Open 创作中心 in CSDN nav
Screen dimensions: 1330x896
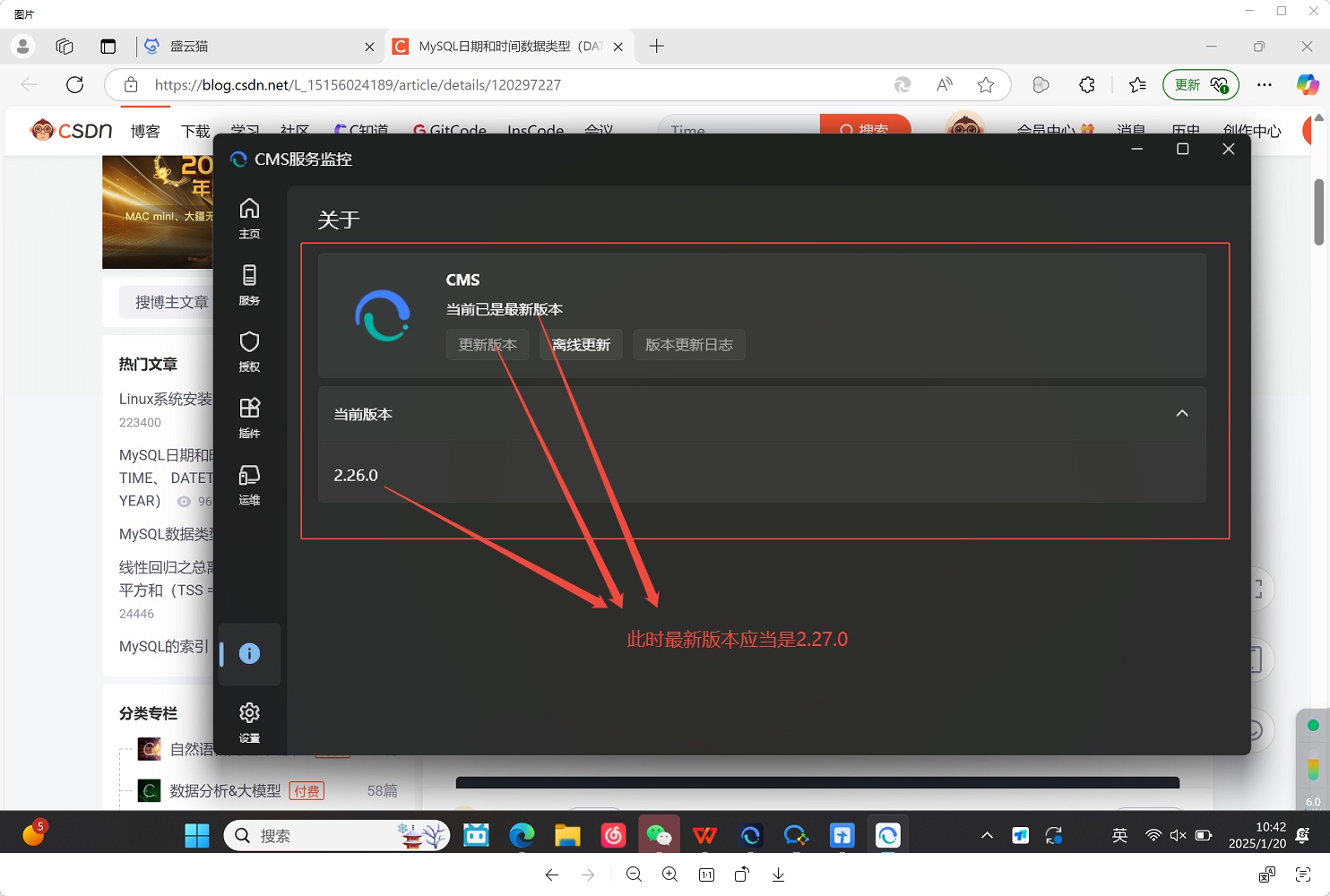click(x=1252, y=131)
